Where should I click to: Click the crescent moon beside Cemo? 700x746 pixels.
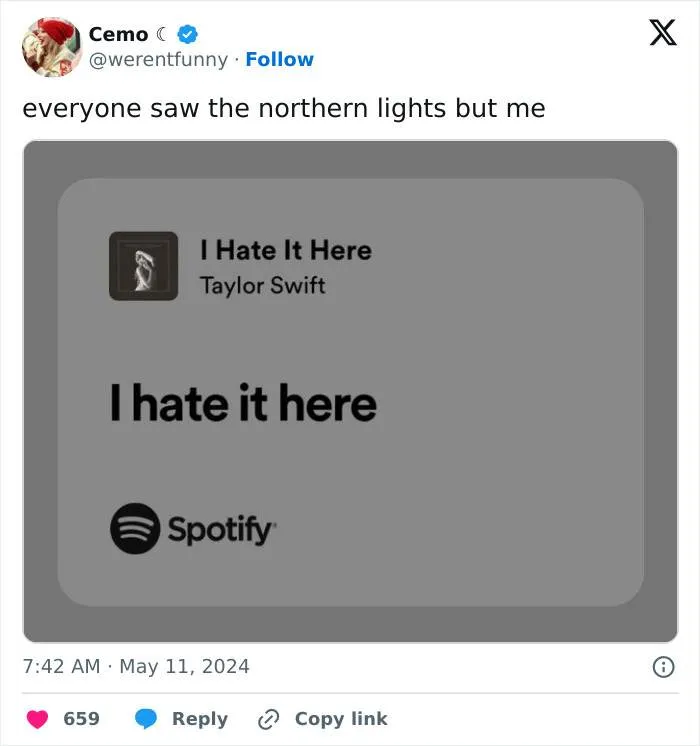coord(164,34)
